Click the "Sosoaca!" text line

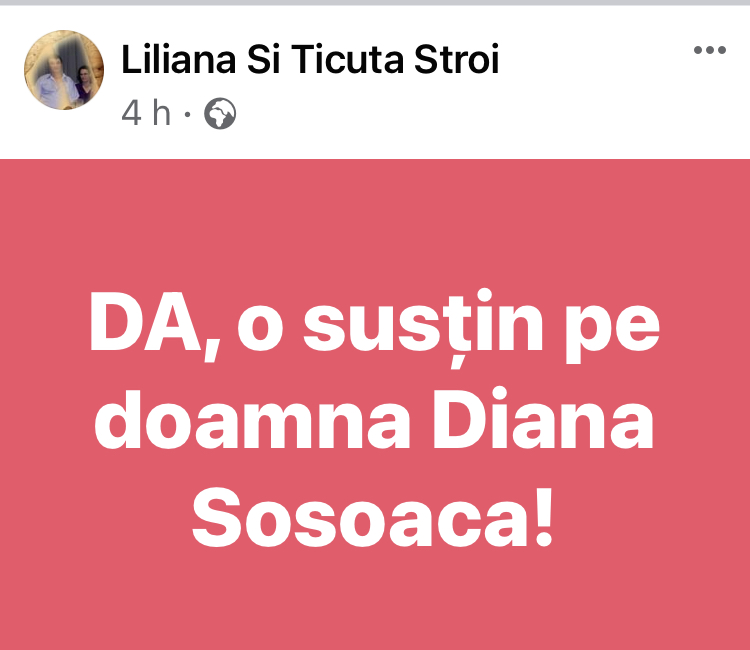click(373, 518)
